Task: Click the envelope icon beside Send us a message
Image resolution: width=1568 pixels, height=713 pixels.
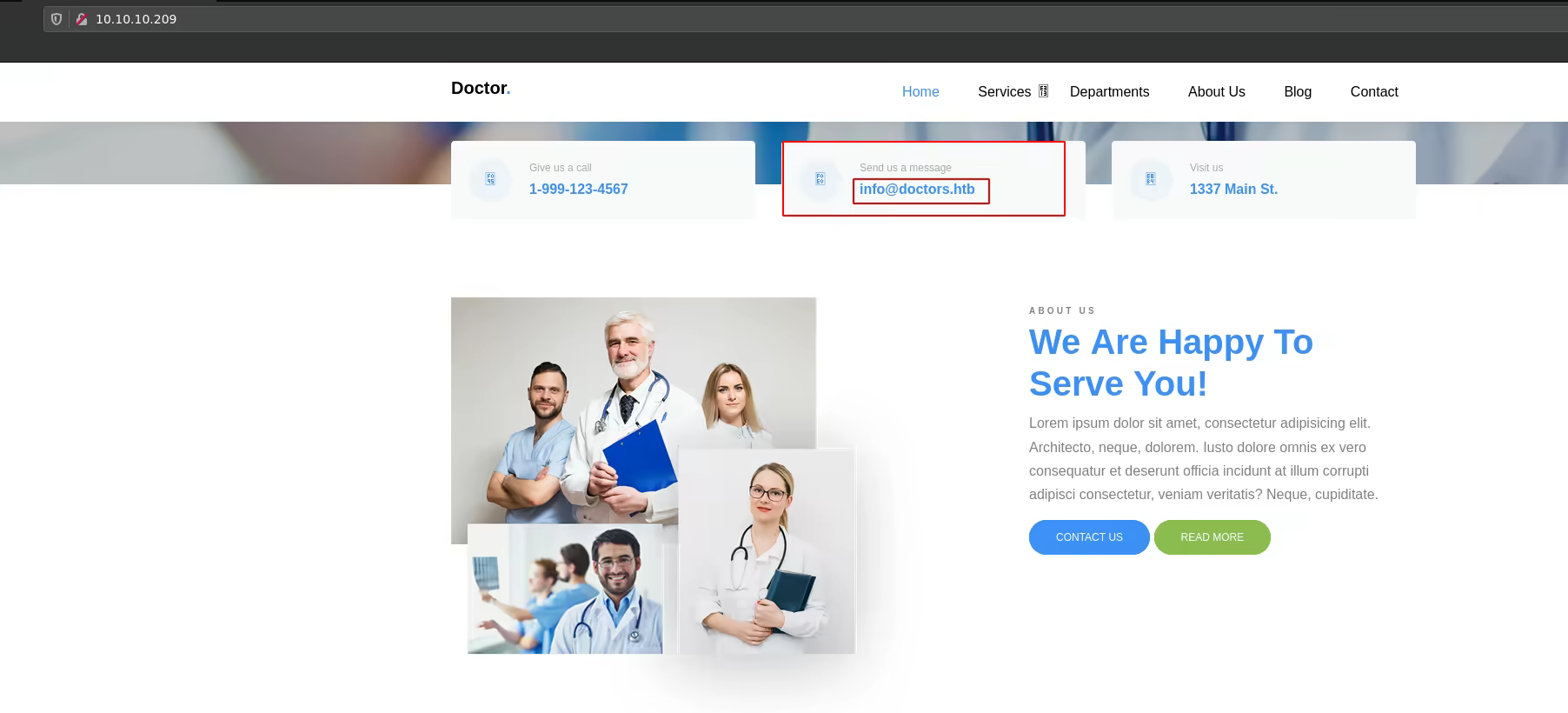Action: click(820, 179)
